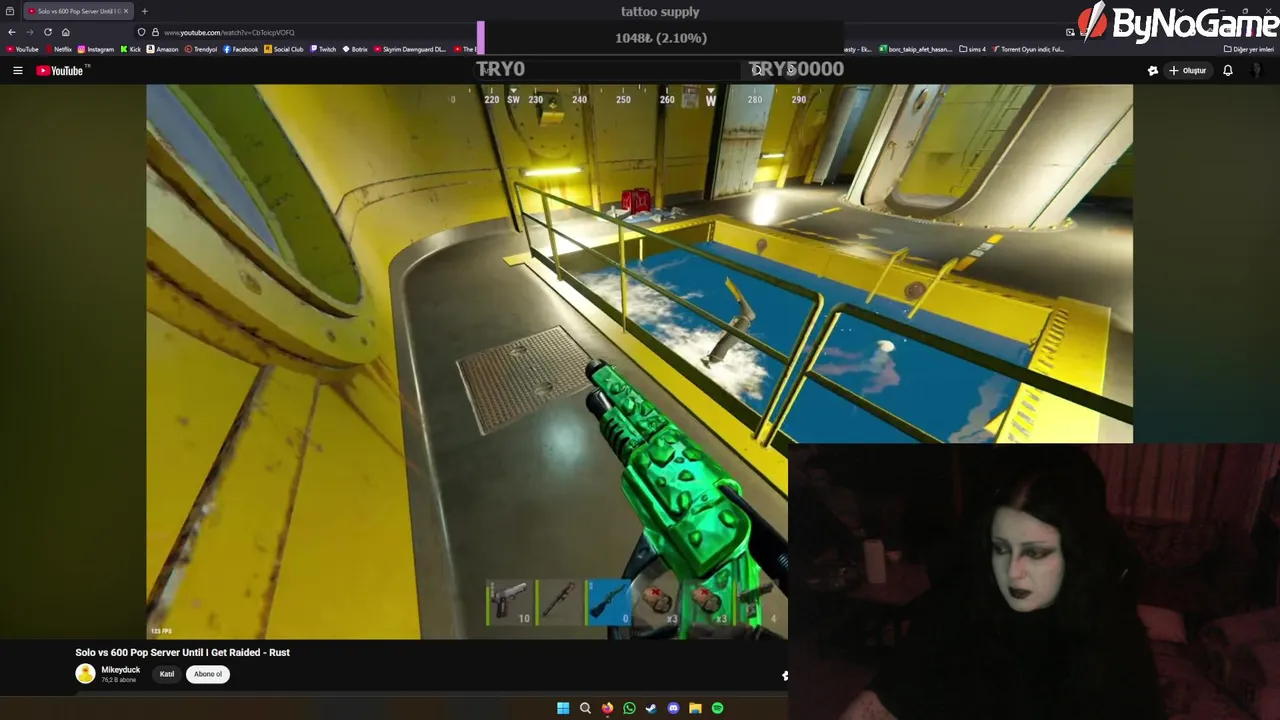The height and width of the screenshot is (720, 1280).
Task: Open Steam from the taskbar
Action: [x=651, y=708]
